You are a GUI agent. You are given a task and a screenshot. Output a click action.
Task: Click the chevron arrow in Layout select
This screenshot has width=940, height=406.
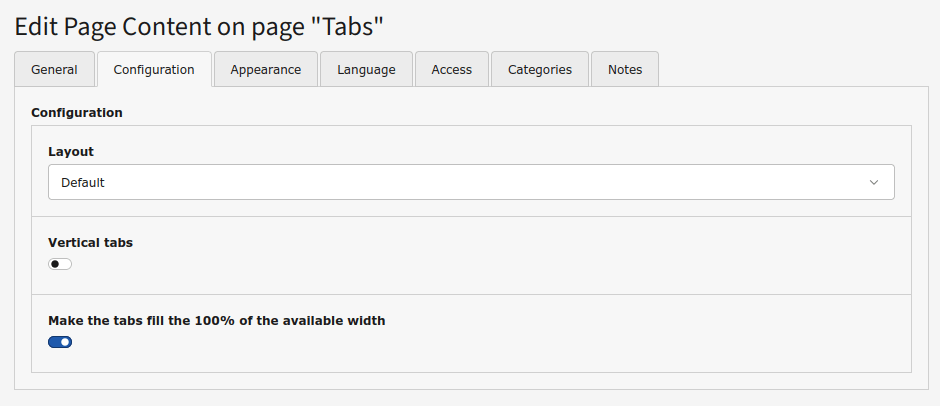(x=873, y=183)
